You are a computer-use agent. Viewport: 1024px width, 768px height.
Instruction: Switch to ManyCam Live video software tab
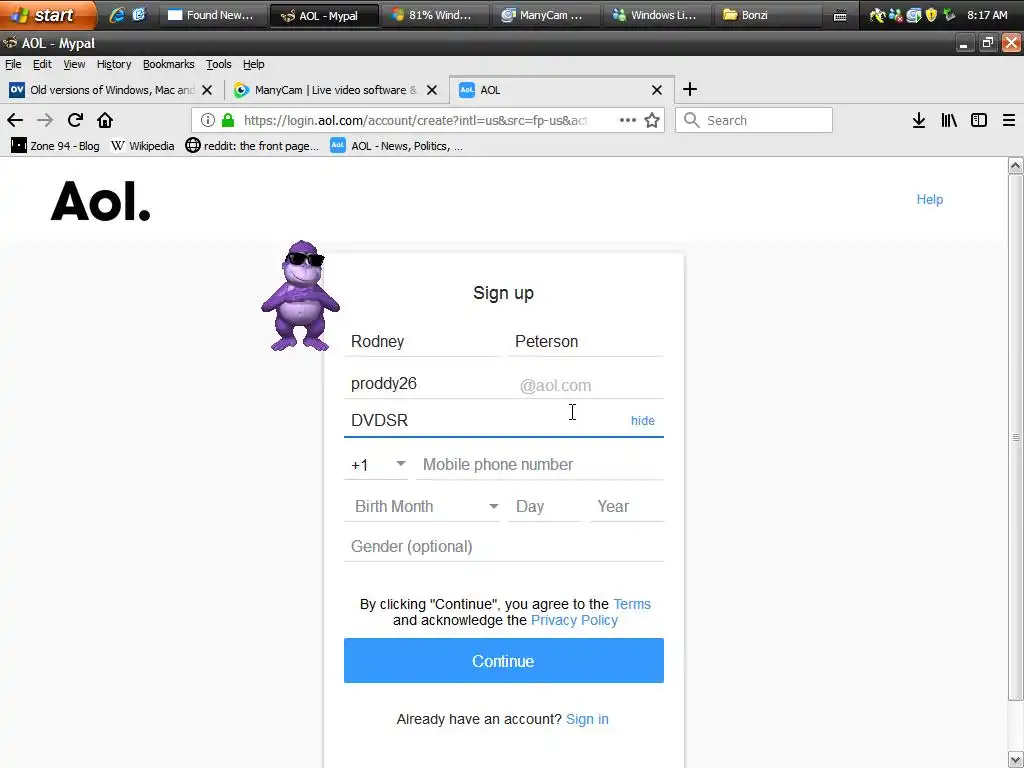[334, 90]
